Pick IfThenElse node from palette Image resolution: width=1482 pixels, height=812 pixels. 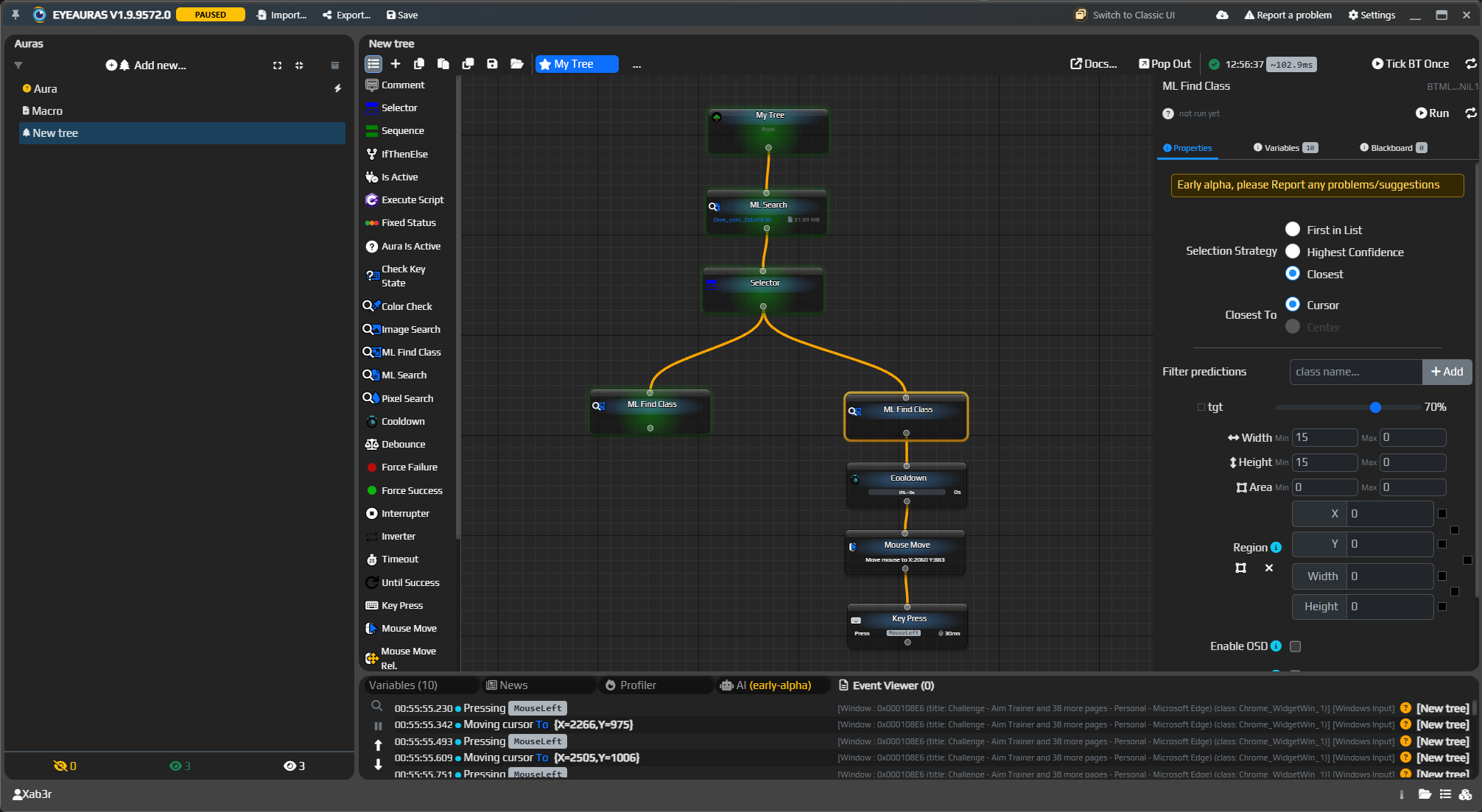(x=404, y=155)
